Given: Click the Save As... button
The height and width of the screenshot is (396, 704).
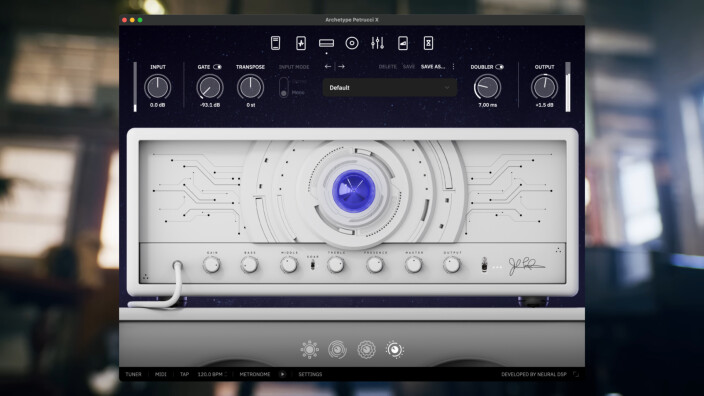Looking at the screenshot, I should tap(433, 66).
